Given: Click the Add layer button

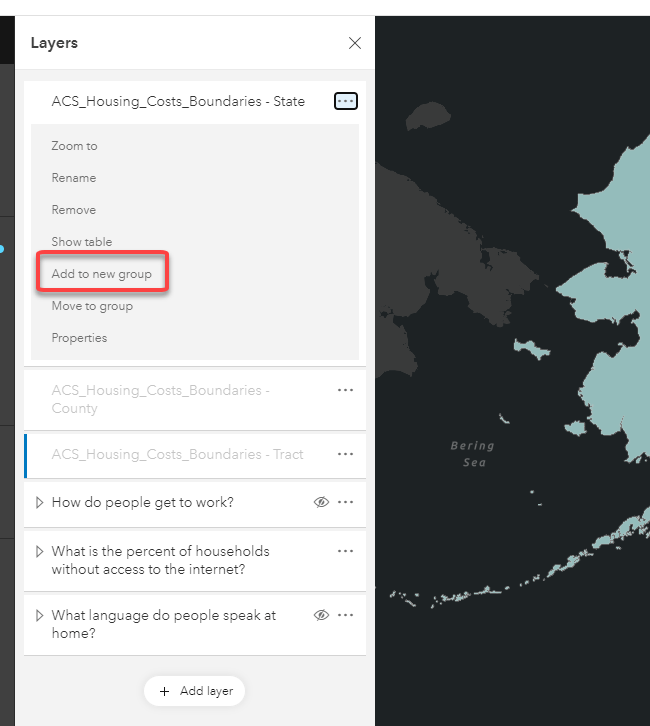Looking at the screenshot, I should (x=195, y=691).
